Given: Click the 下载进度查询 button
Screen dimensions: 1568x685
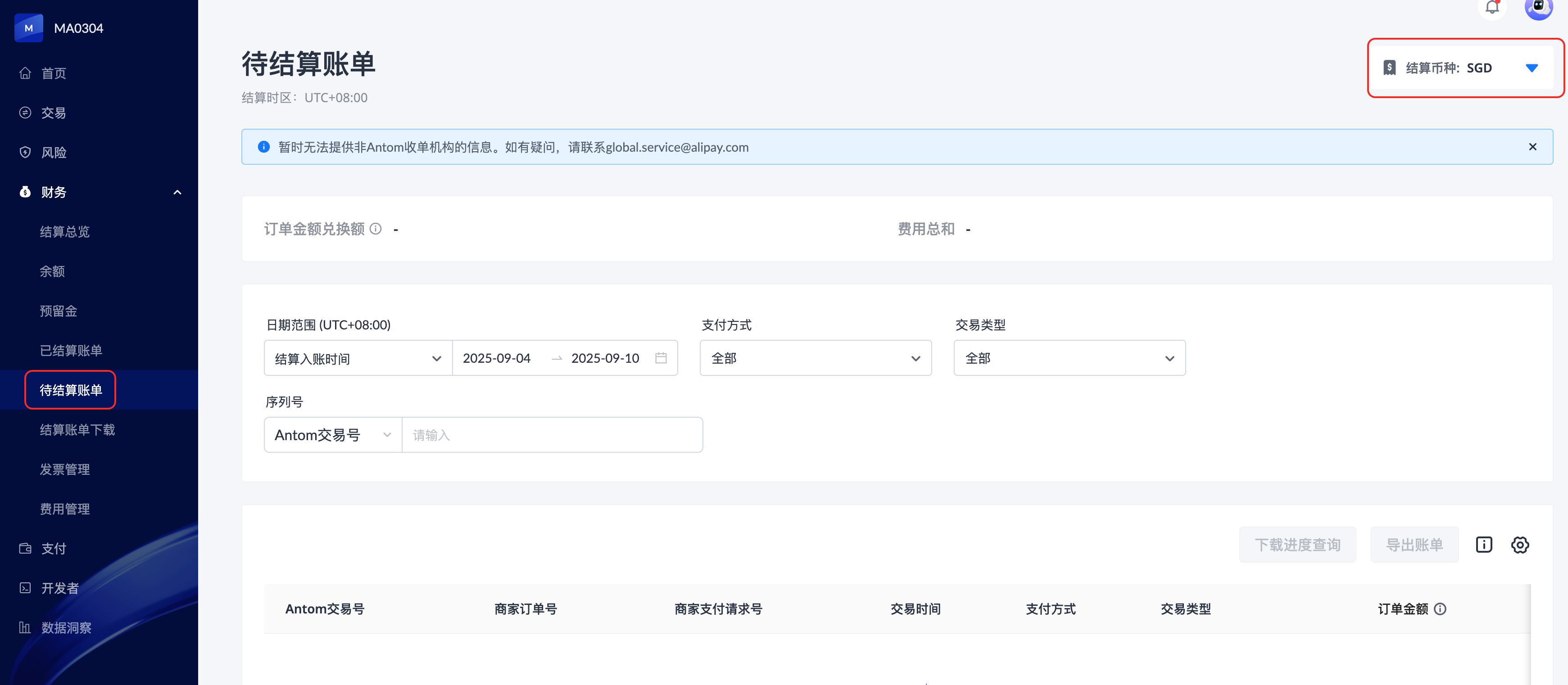Looking at the screenshot, I should pyautogui.click(x=1297, y=545).
